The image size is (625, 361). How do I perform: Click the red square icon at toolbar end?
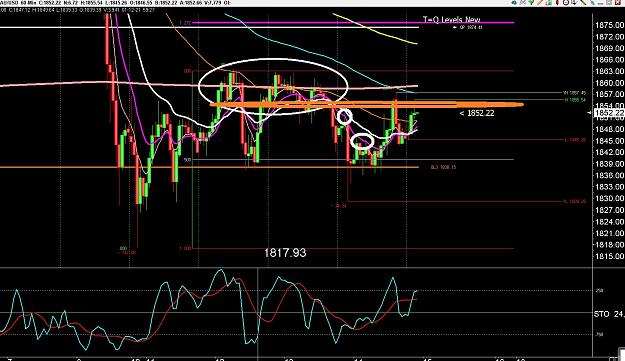point(618,2)
